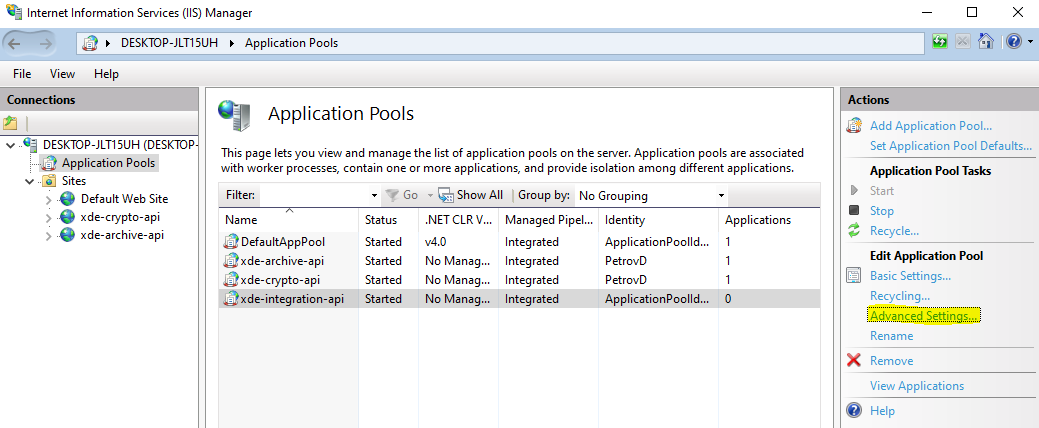Open the Go button dropdown arrow
Screen dimensions: 1039x428
pos(429,195)
